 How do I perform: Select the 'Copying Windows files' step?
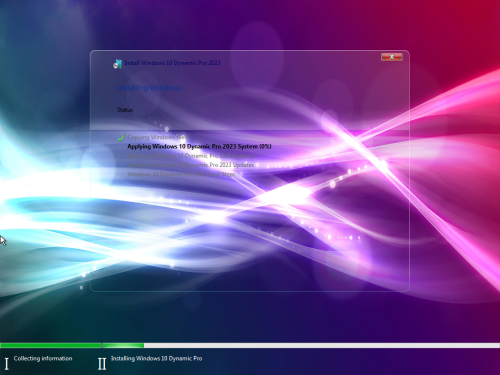tap(157, 137)
